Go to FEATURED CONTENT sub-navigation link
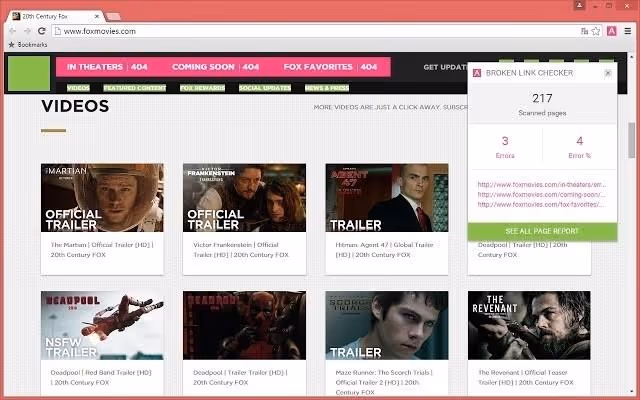Image resolution: width=640 pixels, height=400 pixels. [135, 88]
